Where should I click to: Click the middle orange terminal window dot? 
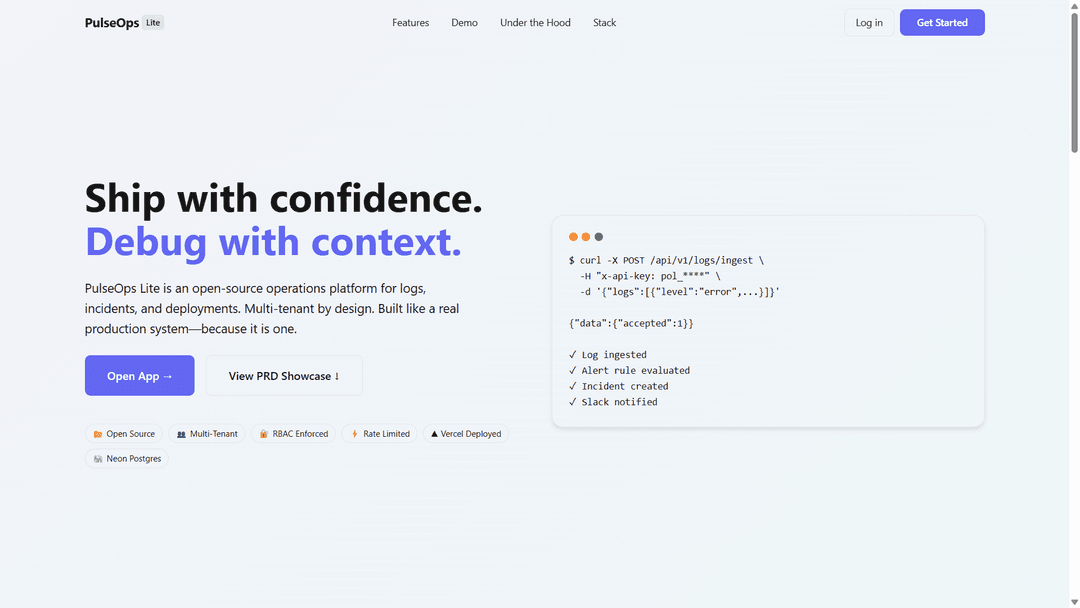585,237
